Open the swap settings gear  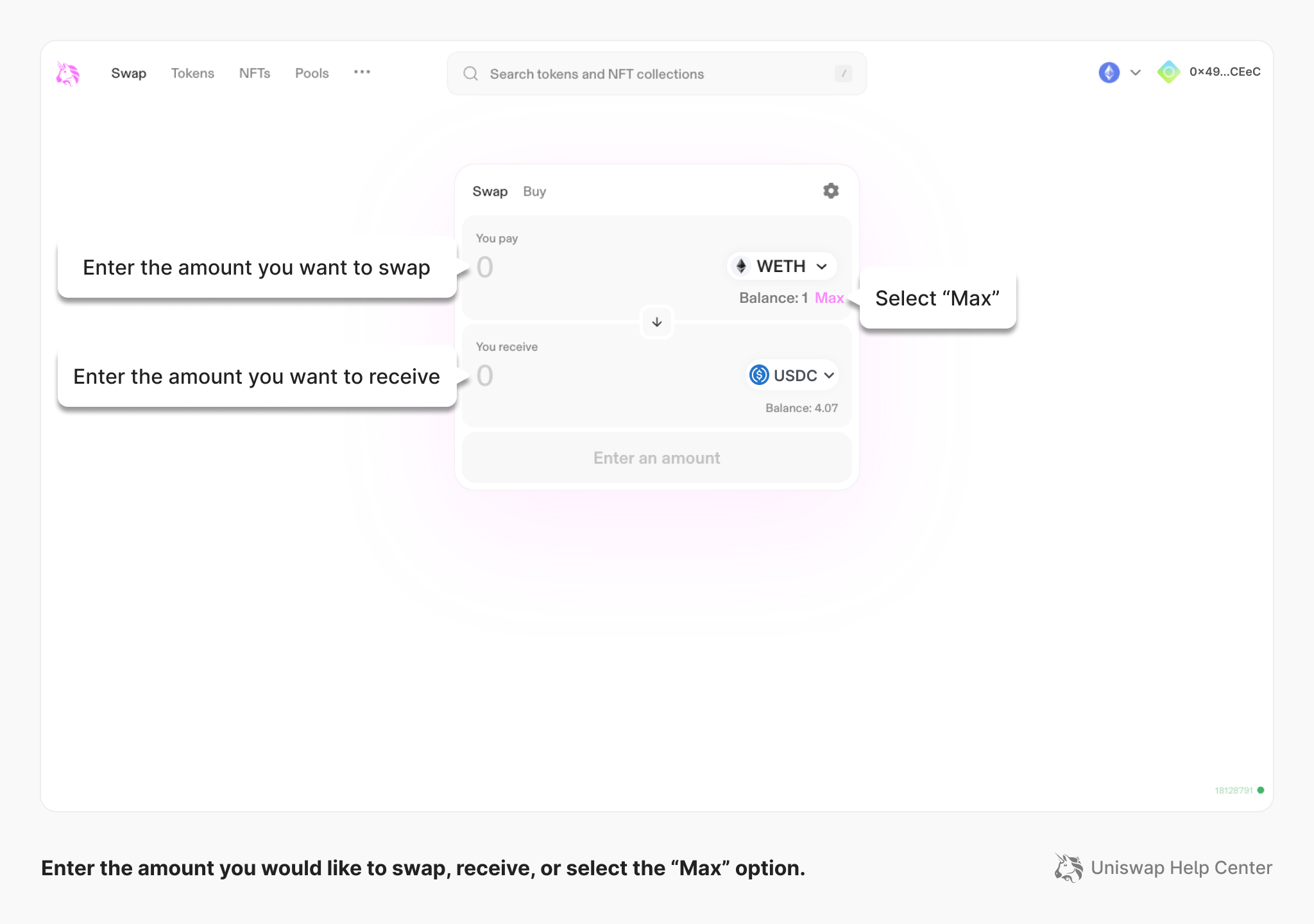831,191
